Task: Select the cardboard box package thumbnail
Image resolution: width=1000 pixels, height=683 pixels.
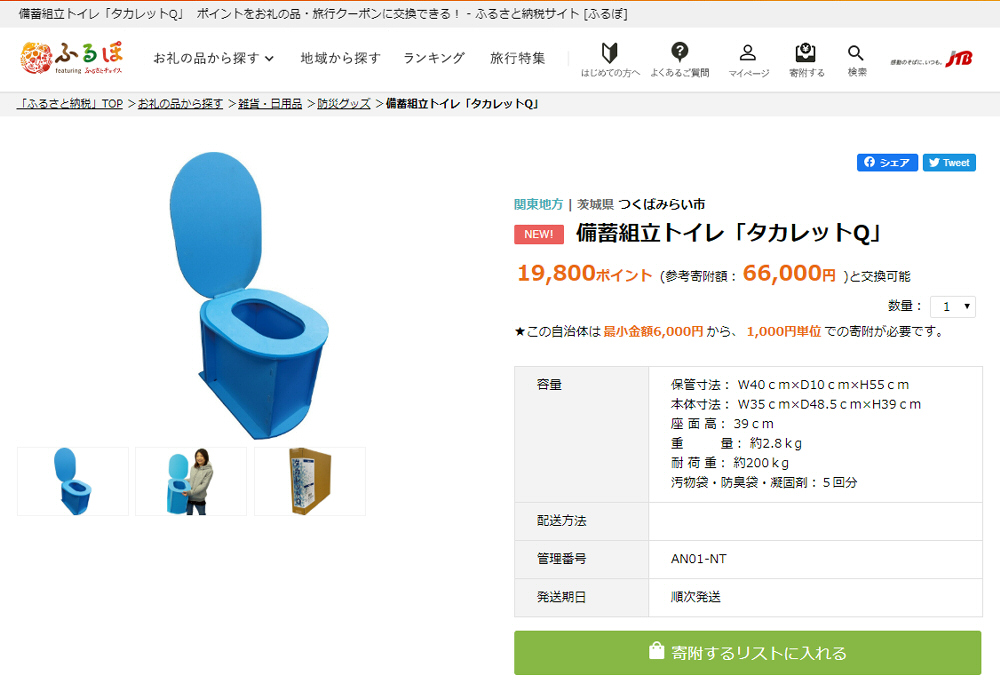Action: click(x=310, y=481)
